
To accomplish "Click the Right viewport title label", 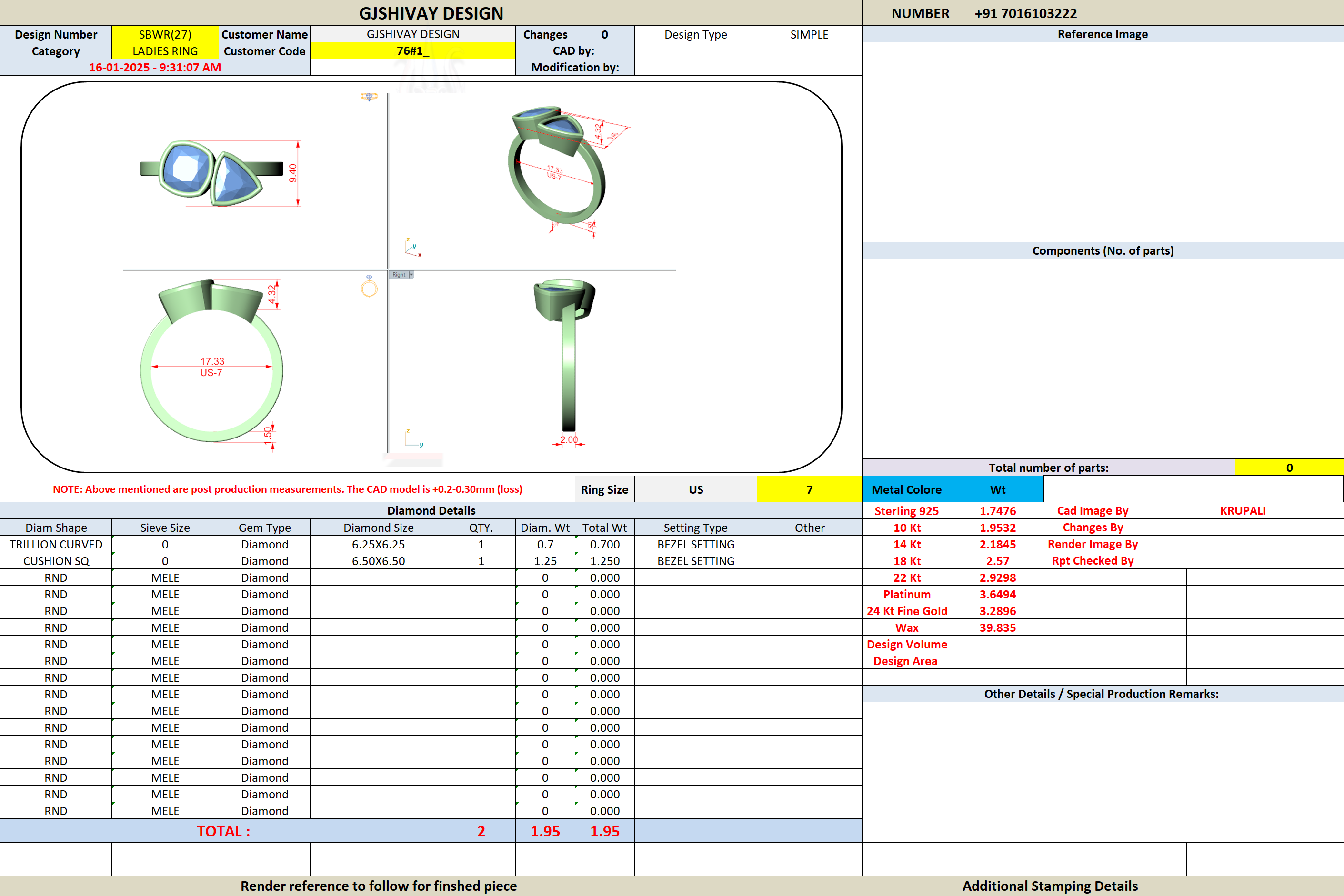I will click(x=399, y=275).
